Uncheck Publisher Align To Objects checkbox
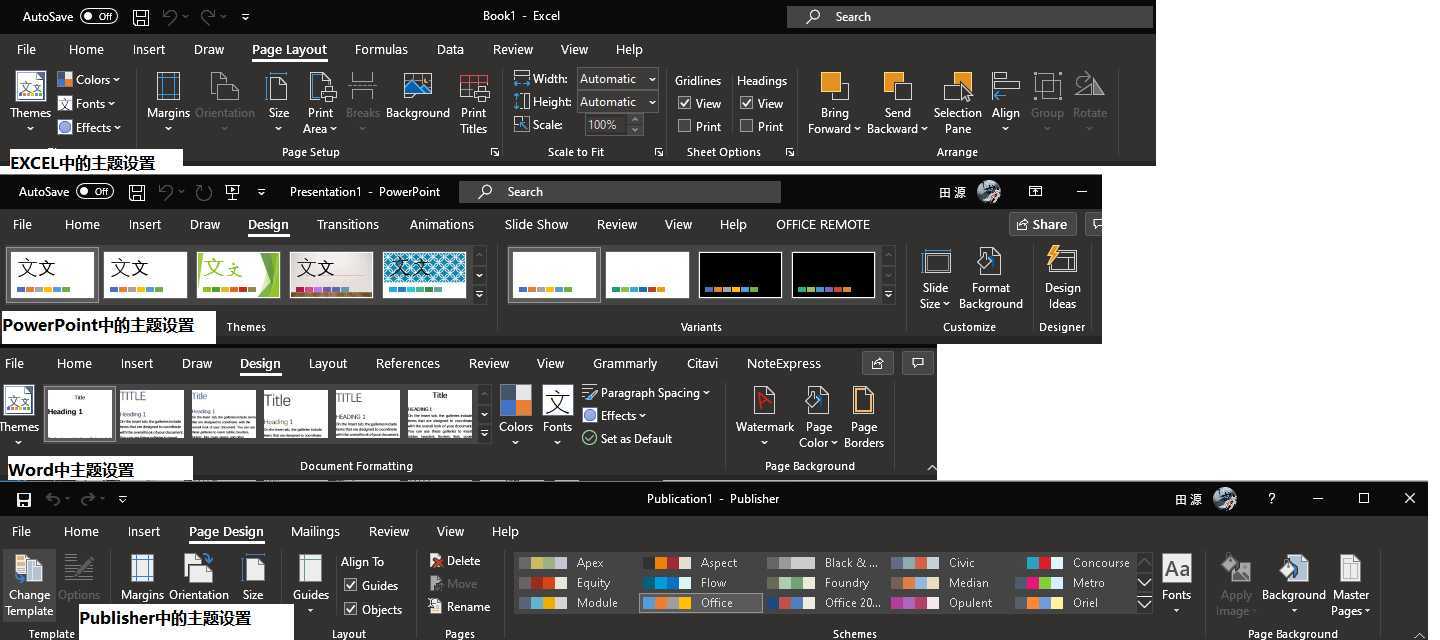1440x640 pixels. [351, 608]
